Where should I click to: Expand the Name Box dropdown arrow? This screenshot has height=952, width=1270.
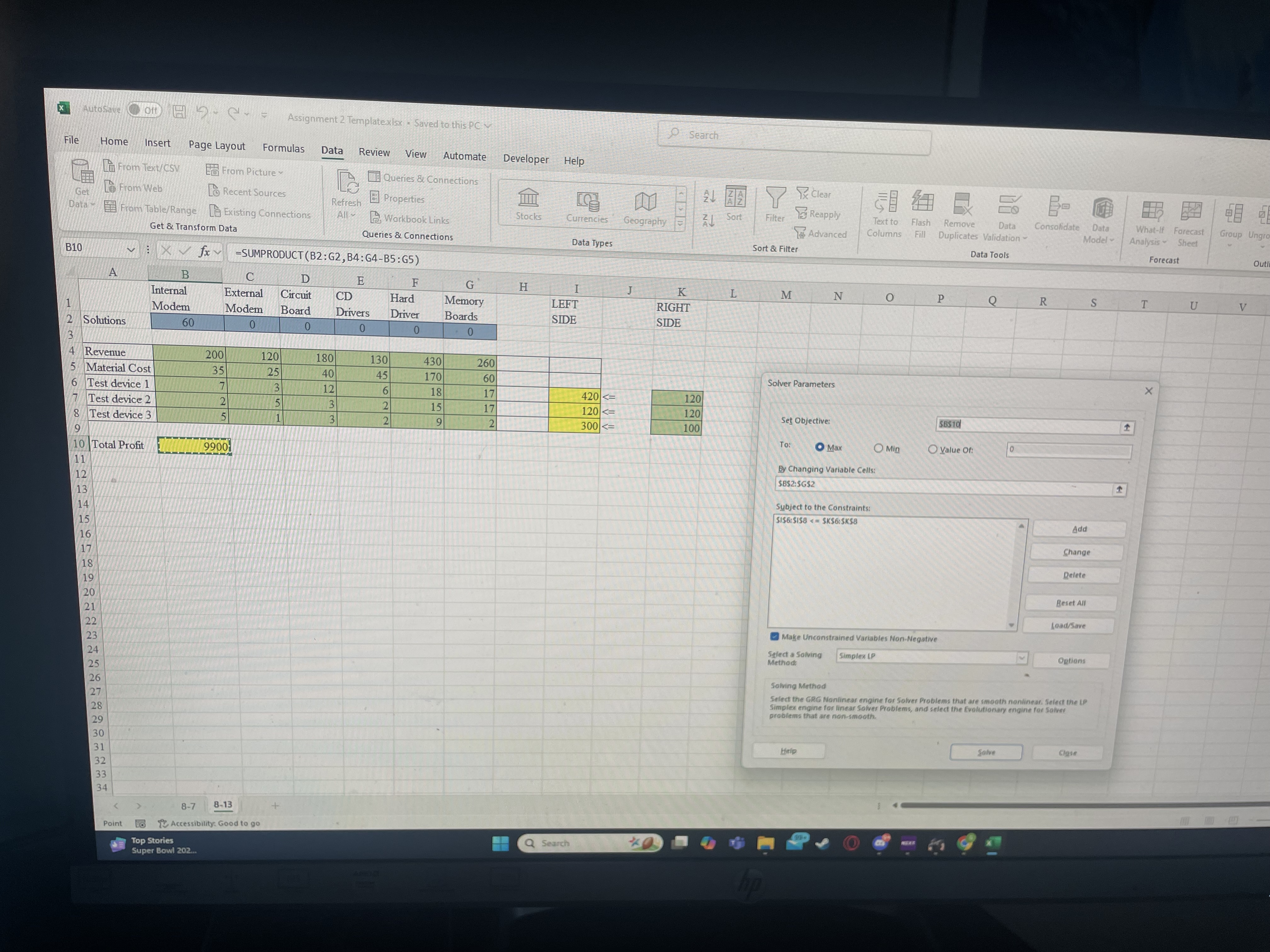pyautogui.click(x=130, y=249)
